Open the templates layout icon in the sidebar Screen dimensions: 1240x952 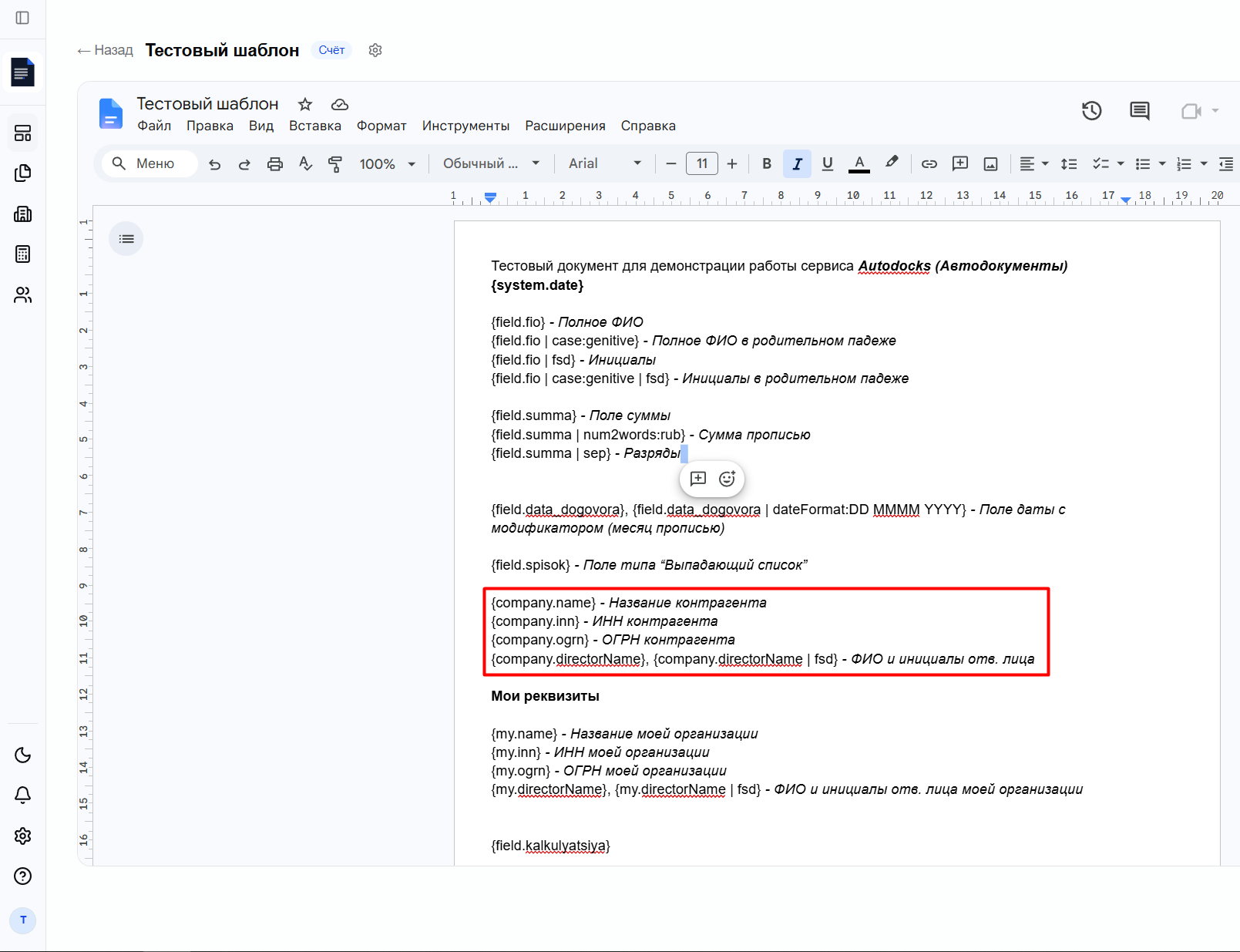tap(22, 133)
